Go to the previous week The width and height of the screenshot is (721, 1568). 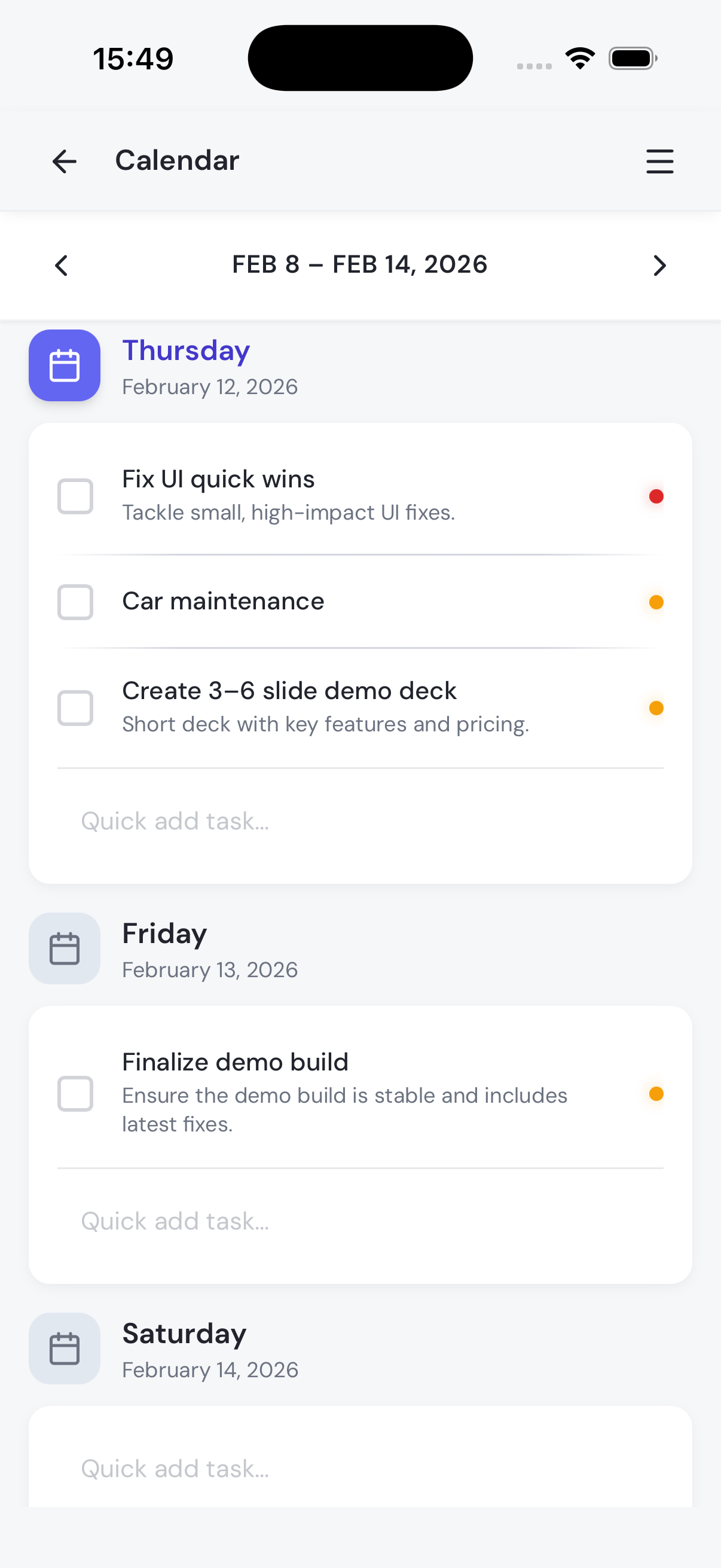pyautogui.click(x=62, y=266)
